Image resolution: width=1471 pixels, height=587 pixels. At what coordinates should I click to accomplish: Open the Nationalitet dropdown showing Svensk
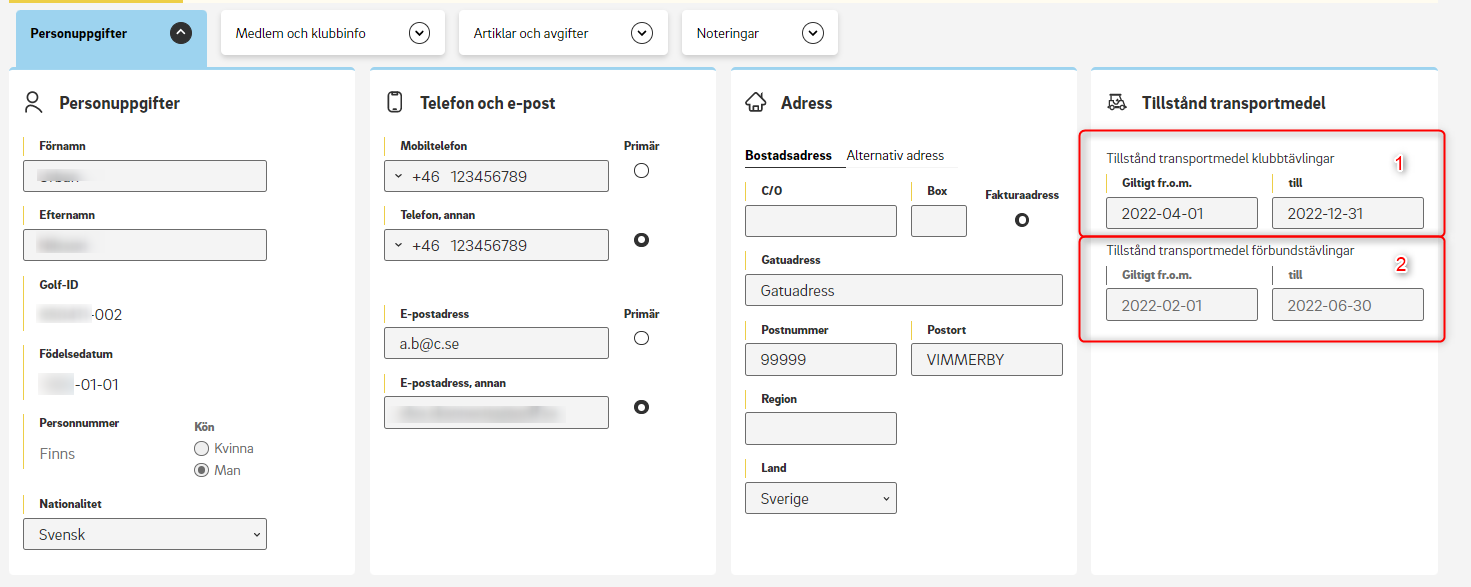pyautogui.click(x=145, y=535)
